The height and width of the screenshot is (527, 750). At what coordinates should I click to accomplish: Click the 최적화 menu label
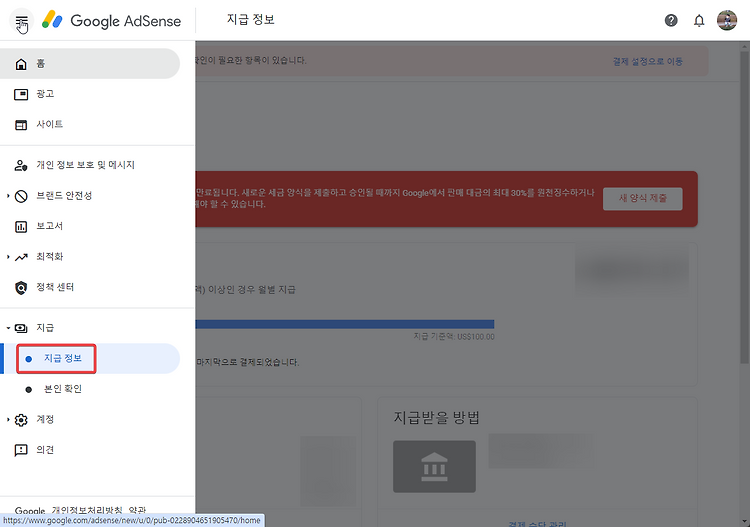(x=50, y=257)
